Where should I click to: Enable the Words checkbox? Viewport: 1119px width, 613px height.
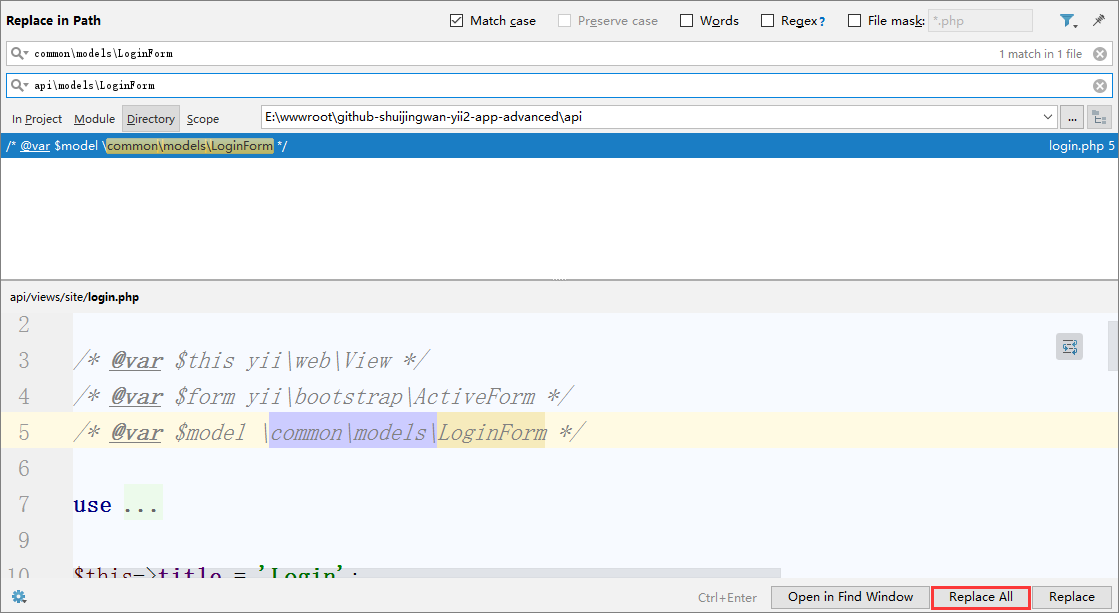(687, 21)
